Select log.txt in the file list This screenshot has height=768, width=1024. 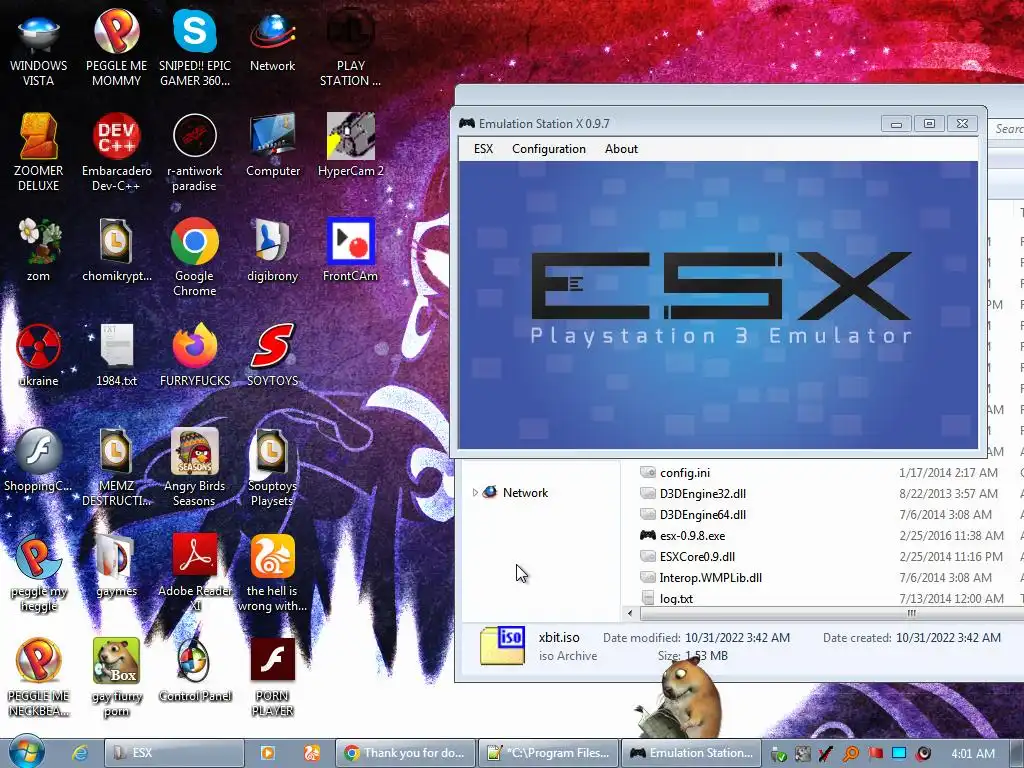pyautogui.click(x=676, y=598)
